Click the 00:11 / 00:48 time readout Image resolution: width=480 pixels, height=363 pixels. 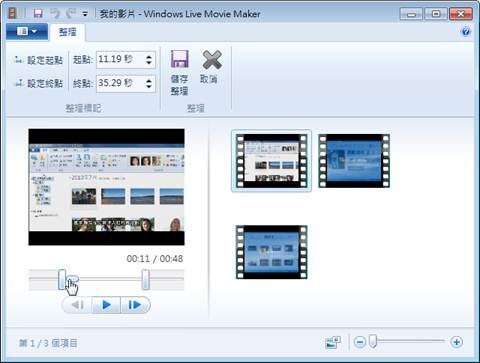155,259
